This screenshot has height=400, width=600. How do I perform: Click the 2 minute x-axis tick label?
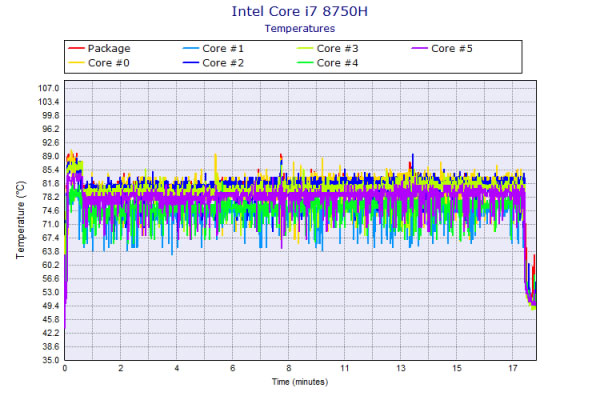pyautogui.click(x=121, y=368)
